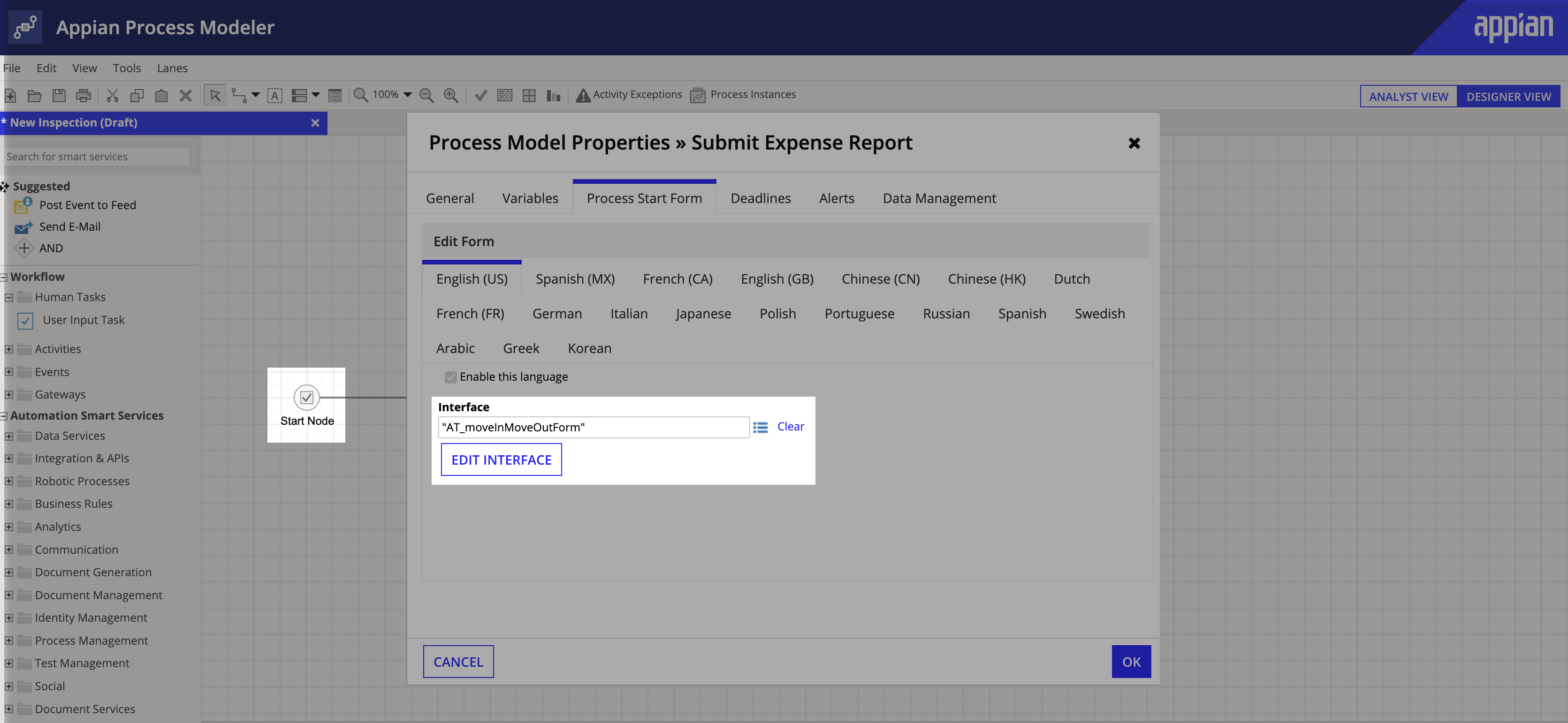The height and width of the screenshot is (723, 1568).
Task: Collapse the Human Tasks folder
Action: [8, 297]
